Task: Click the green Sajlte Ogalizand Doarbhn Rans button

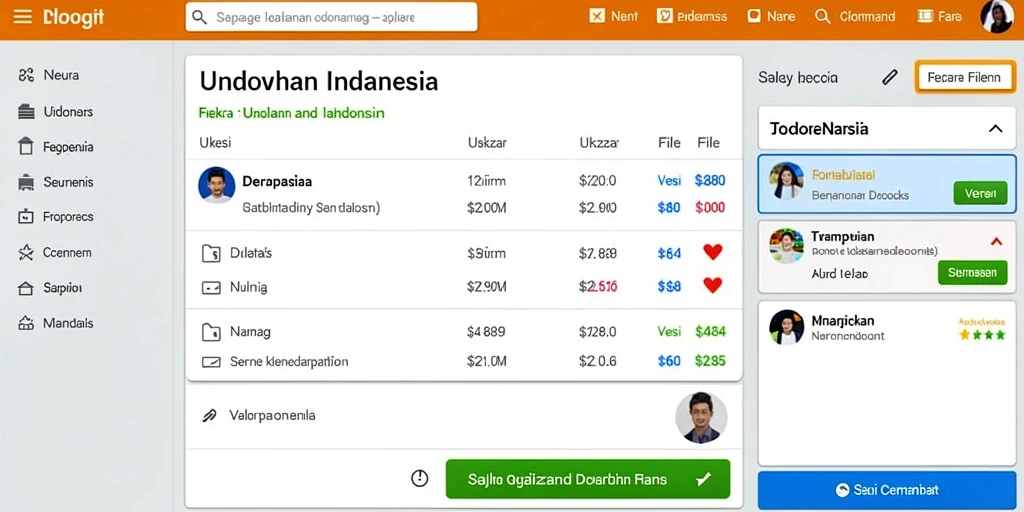Action: click(x=588, y=479)
